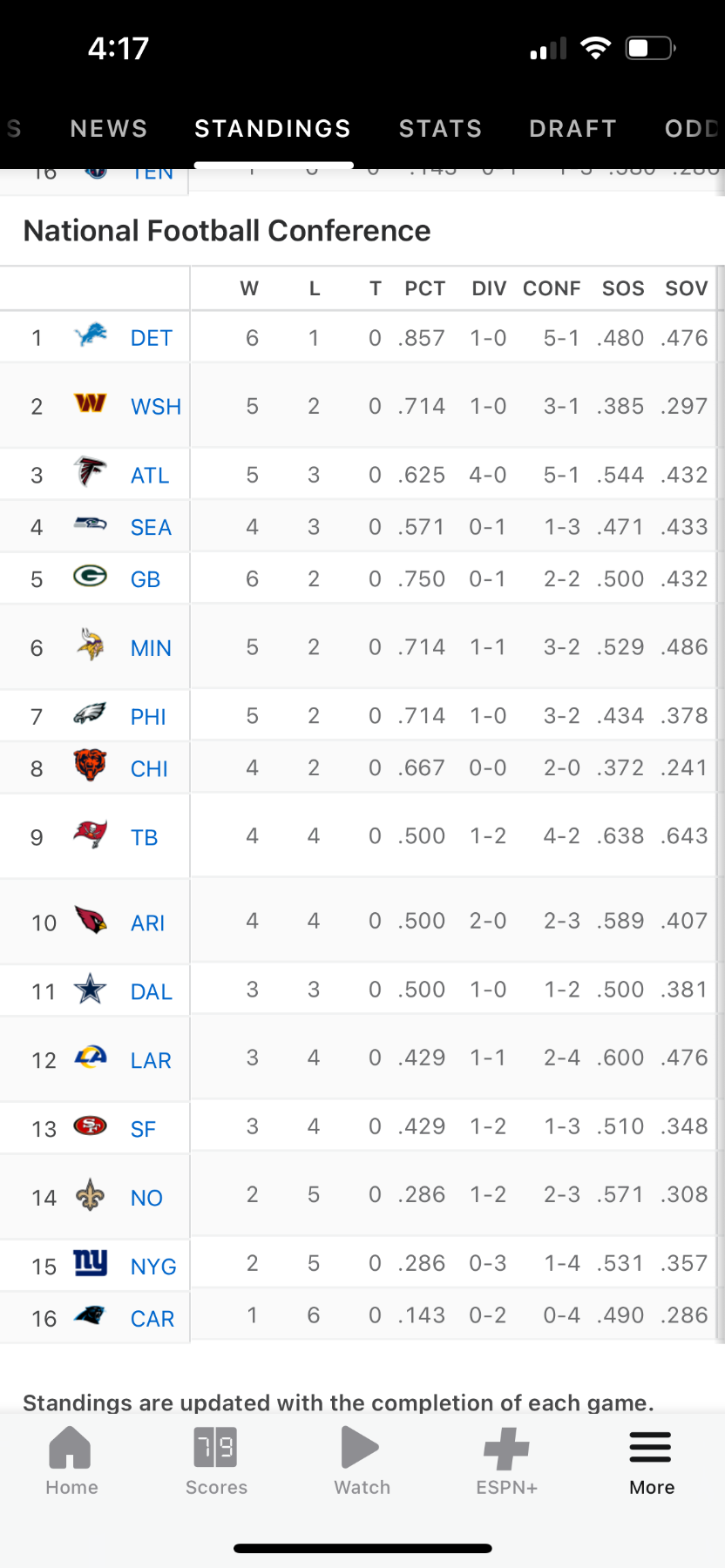The height and width of the screenshot is (1568, 725).
Task: Tap the Dallas Cowboys star logo
Action: [x=91, y=990]
